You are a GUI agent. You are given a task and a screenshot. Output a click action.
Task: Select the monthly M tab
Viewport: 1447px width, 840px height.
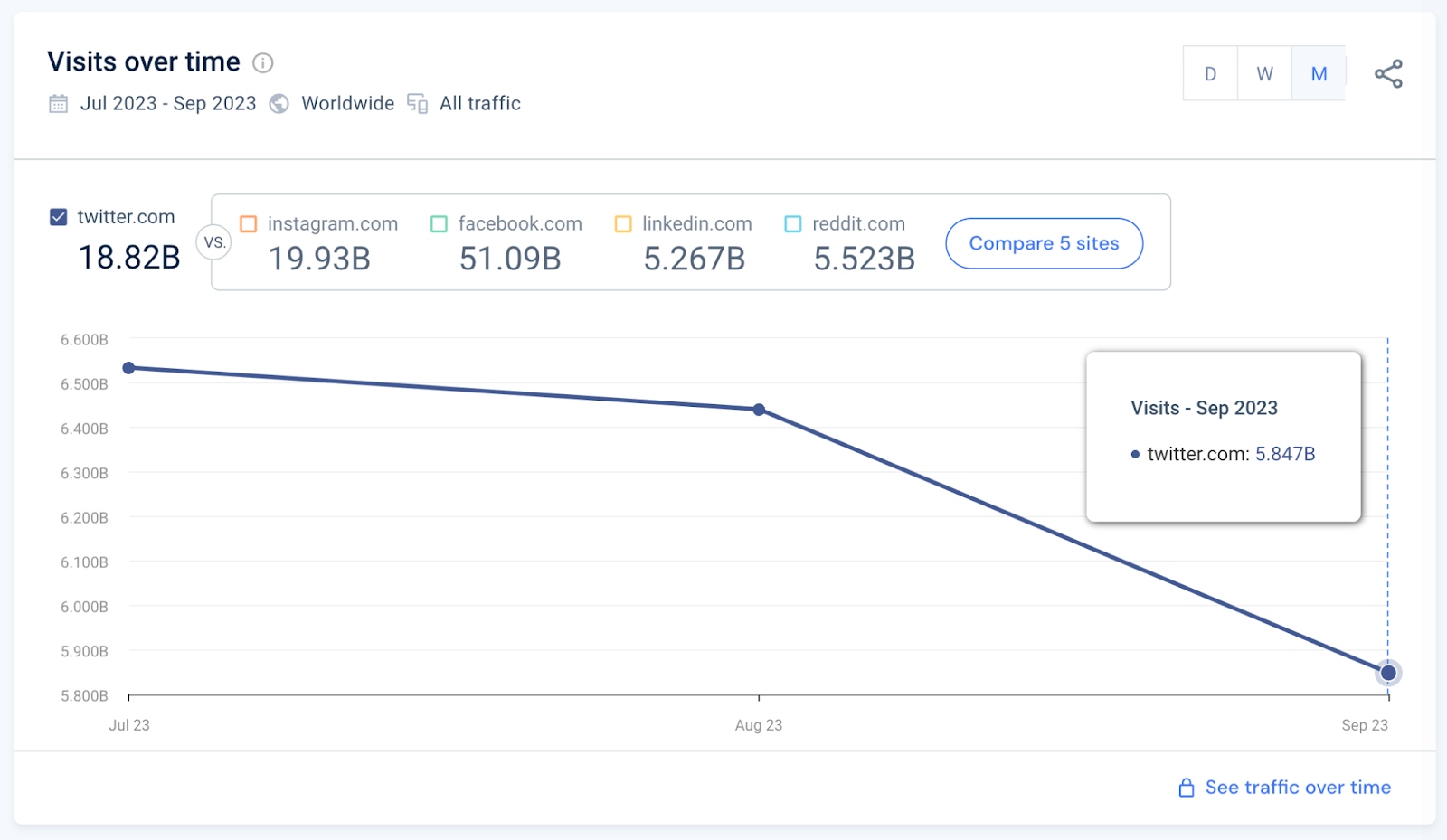click(x=1319, y=74)
